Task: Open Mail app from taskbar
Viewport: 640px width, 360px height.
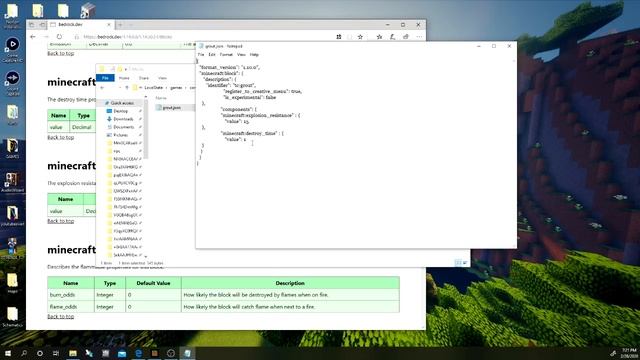Action: tap(122, 353)
